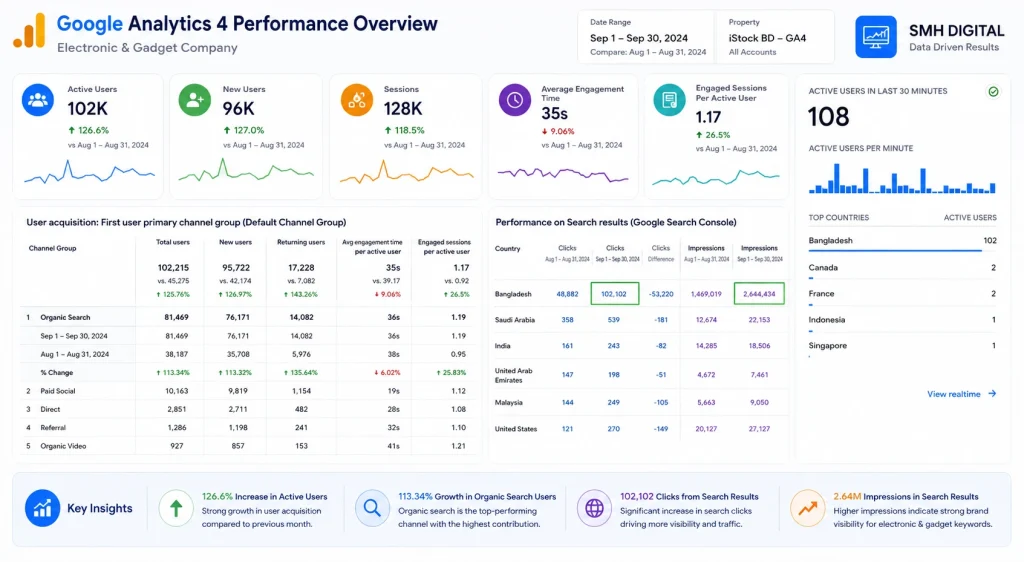Viewport: 1024px width, 562px height.
Task: Click the Average Engagement Time clock icon
Action: coord(515,100)
